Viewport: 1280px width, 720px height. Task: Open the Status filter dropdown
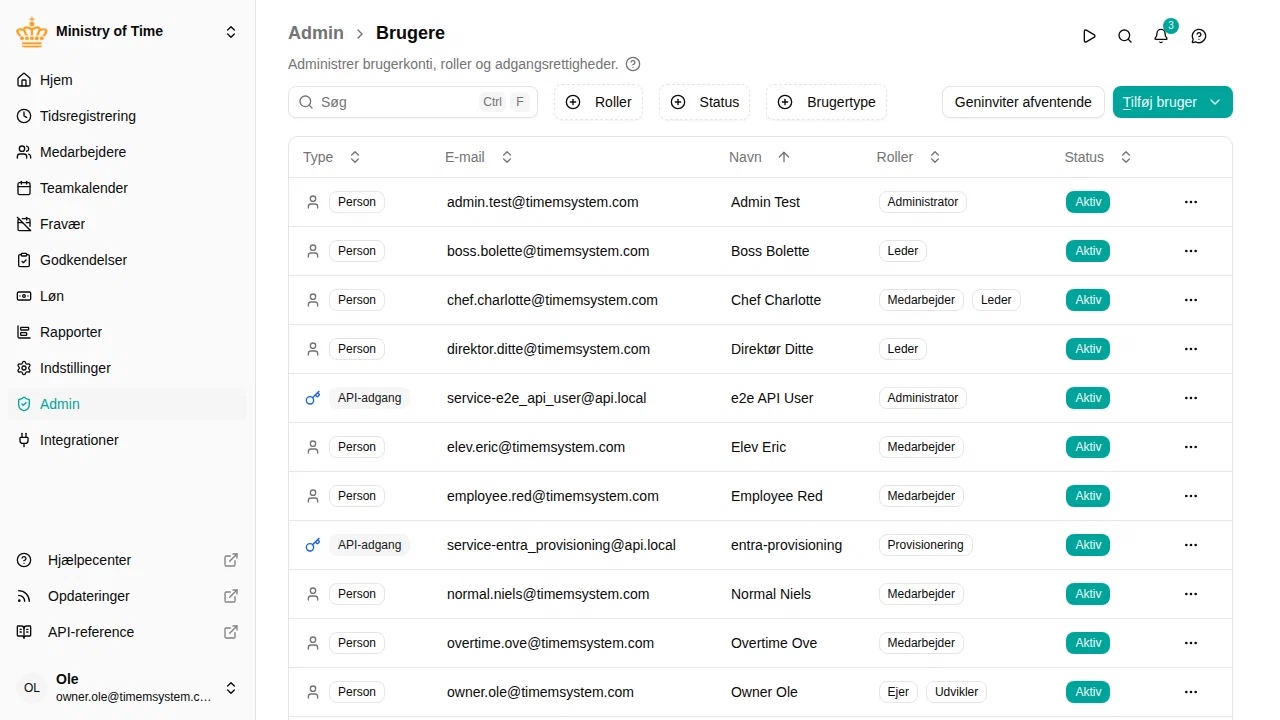[704, 102]
